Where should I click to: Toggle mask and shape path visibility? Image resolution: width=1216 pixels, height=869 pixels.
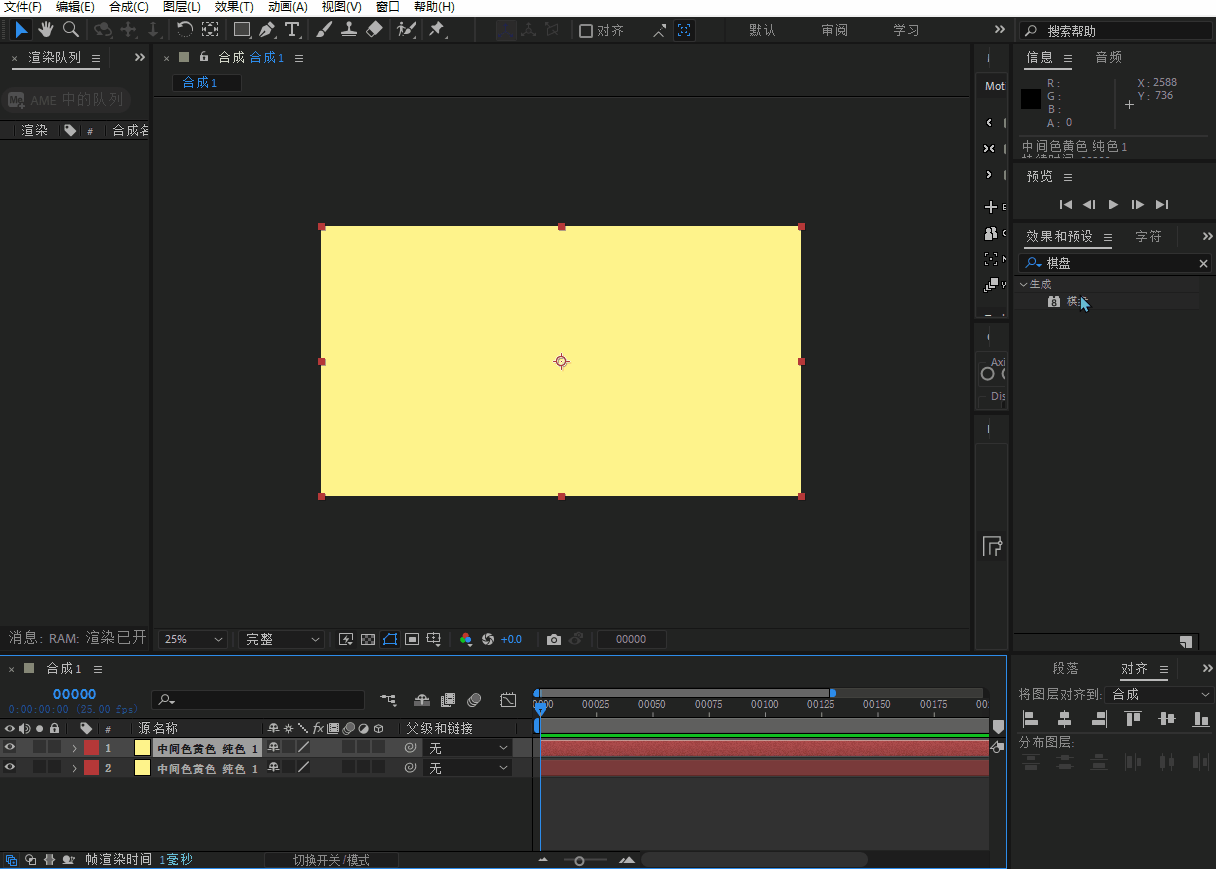(390, 639)
